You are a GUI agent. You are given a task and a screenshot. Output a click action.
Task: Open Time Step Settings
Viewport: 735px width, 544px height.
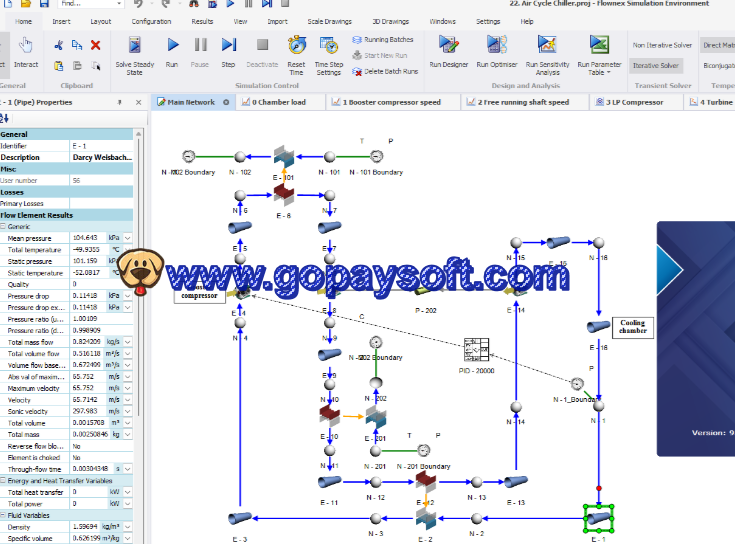pyautogui.click(x=328, y=45)
